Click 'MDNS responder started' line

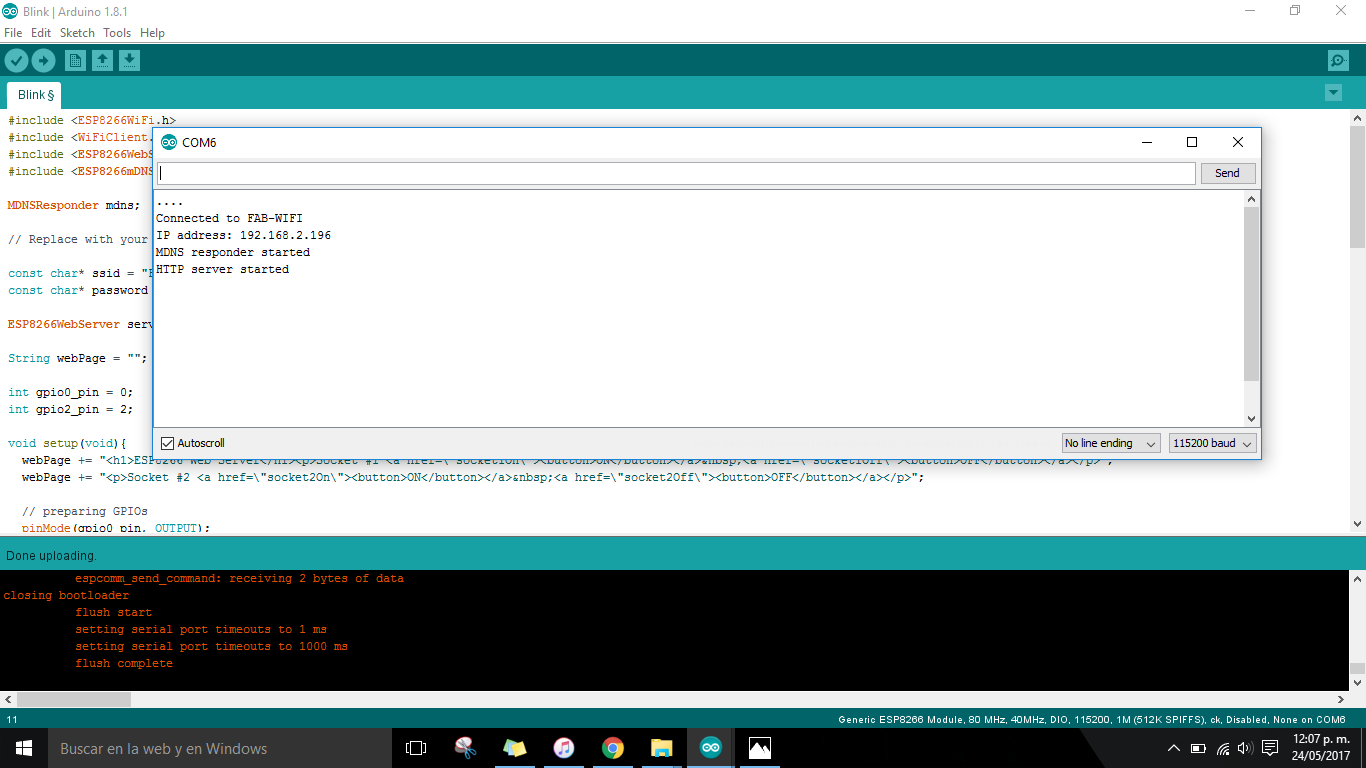[233, 253]
